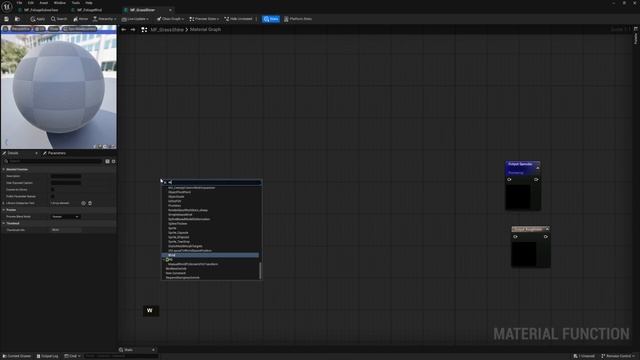Click trash icon to clear Library Categories

tap(90, 203)
